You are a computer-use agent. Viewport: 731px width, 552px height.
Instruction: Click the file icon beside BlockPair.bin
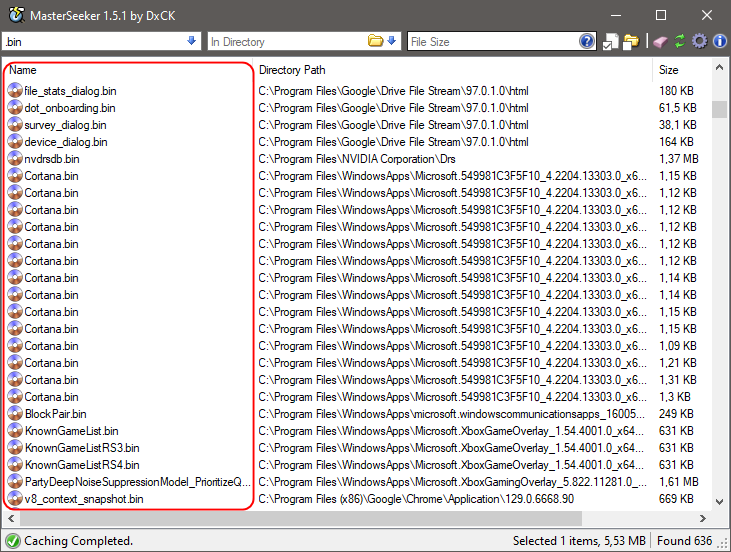[15, 414]
